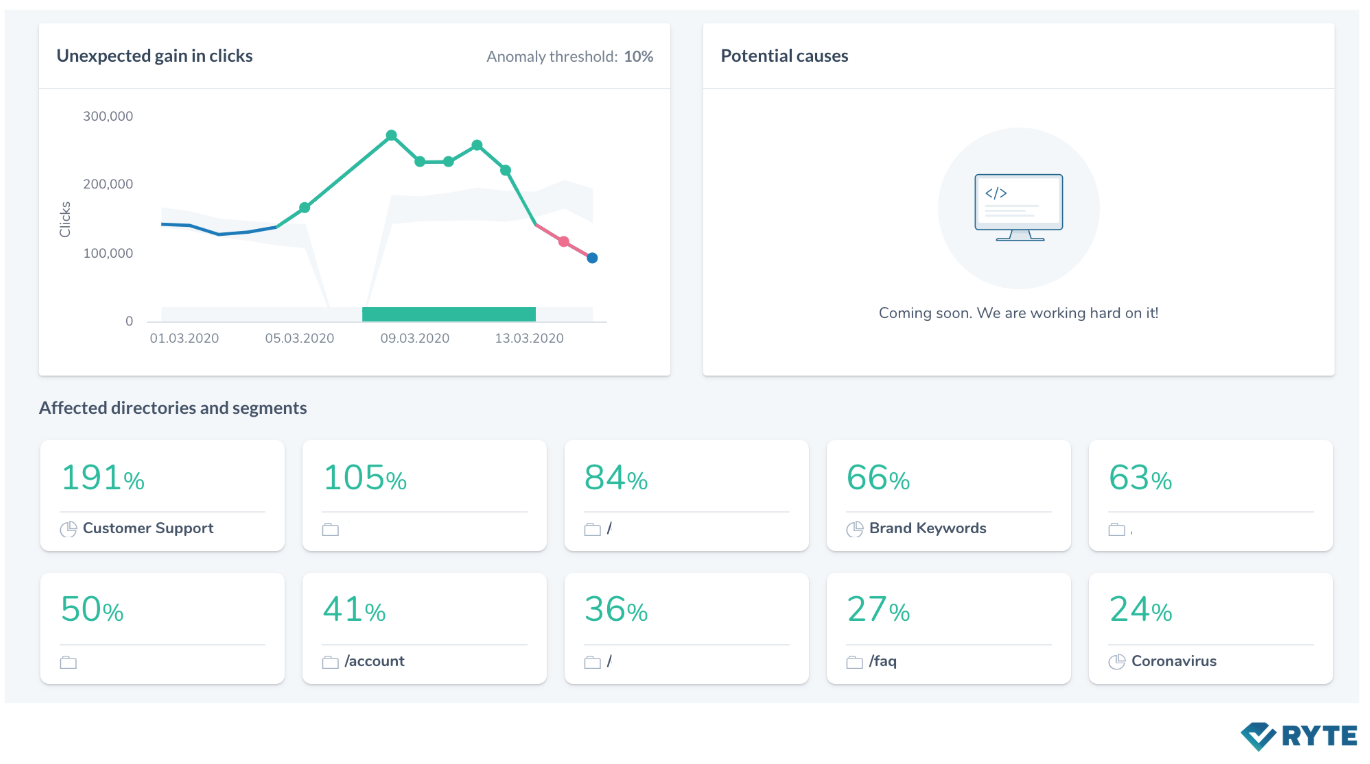Screen dimensions: 1370x764
Task: Click the segment pie icon beside Coronavirus
Action: pyautogui.click(x=1116, y=662)
